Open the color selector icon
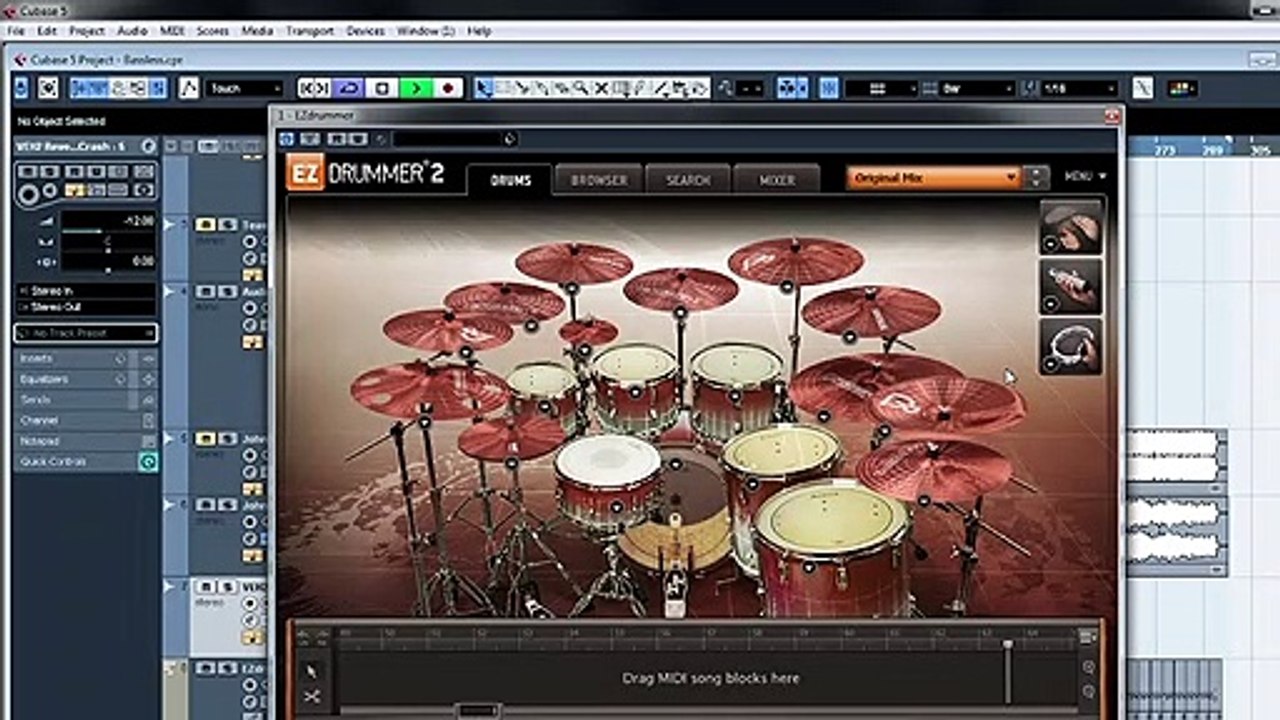 1183,88
